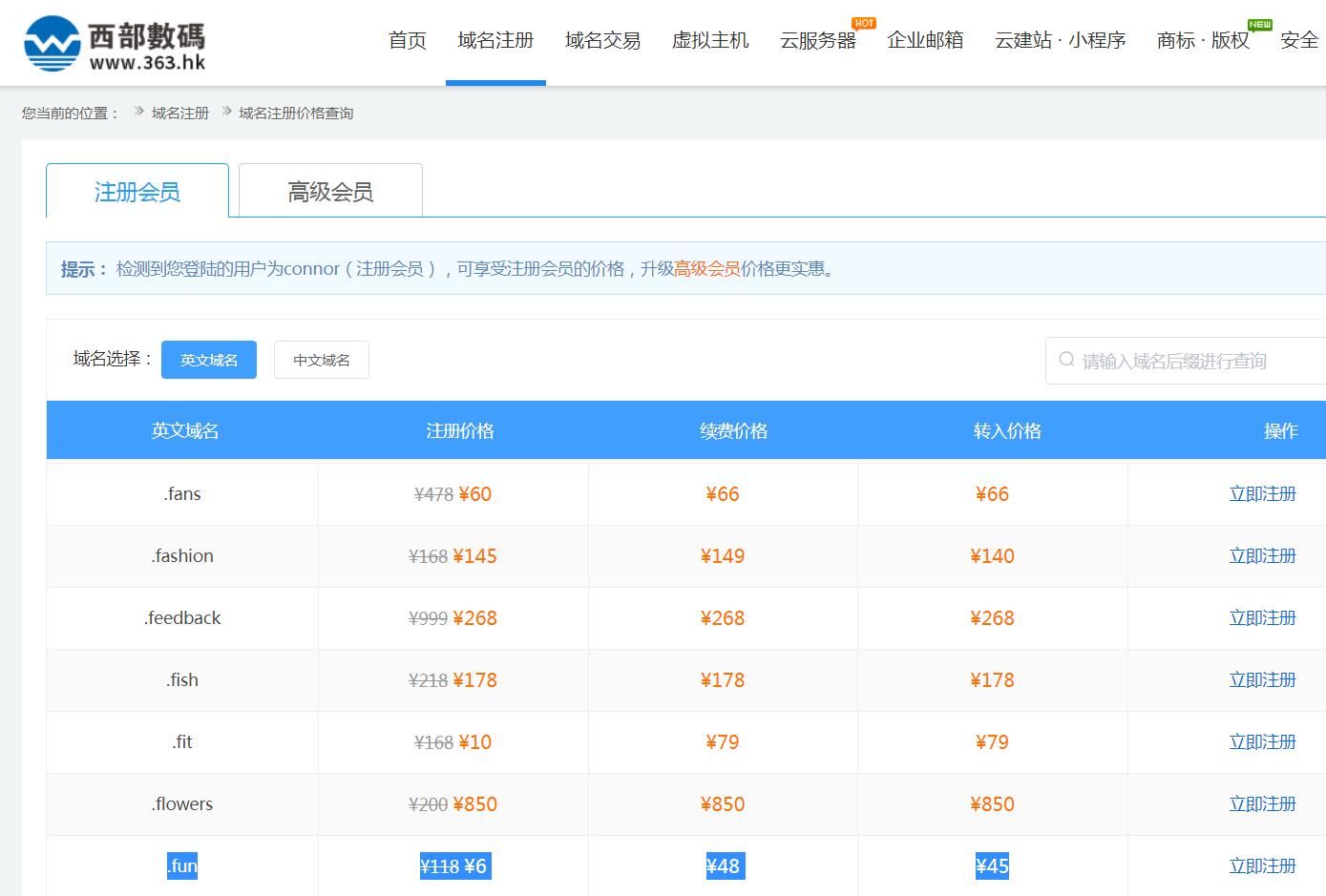The height and width of the screenshot is (896, 1326).
Task: Click 域名注册 in the breadcrumb
Action: 180,113
